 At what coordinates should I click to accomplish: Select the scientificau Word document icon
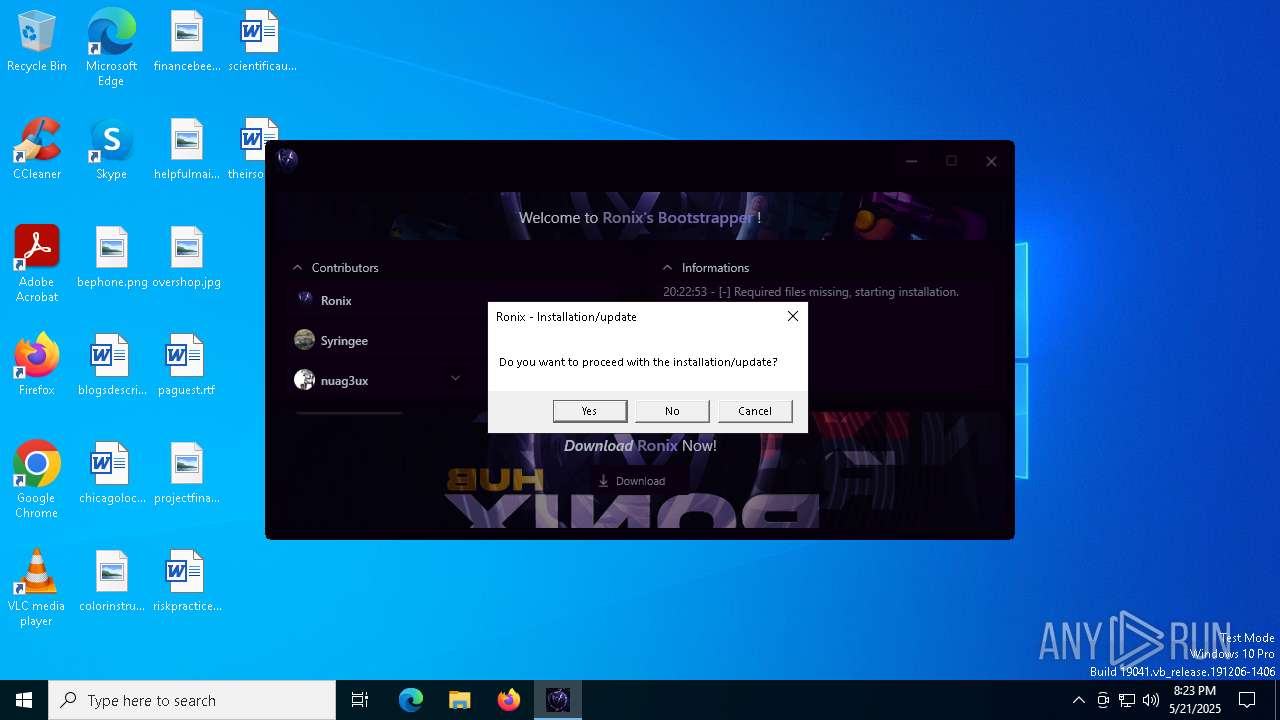click(x=261, y=42)
